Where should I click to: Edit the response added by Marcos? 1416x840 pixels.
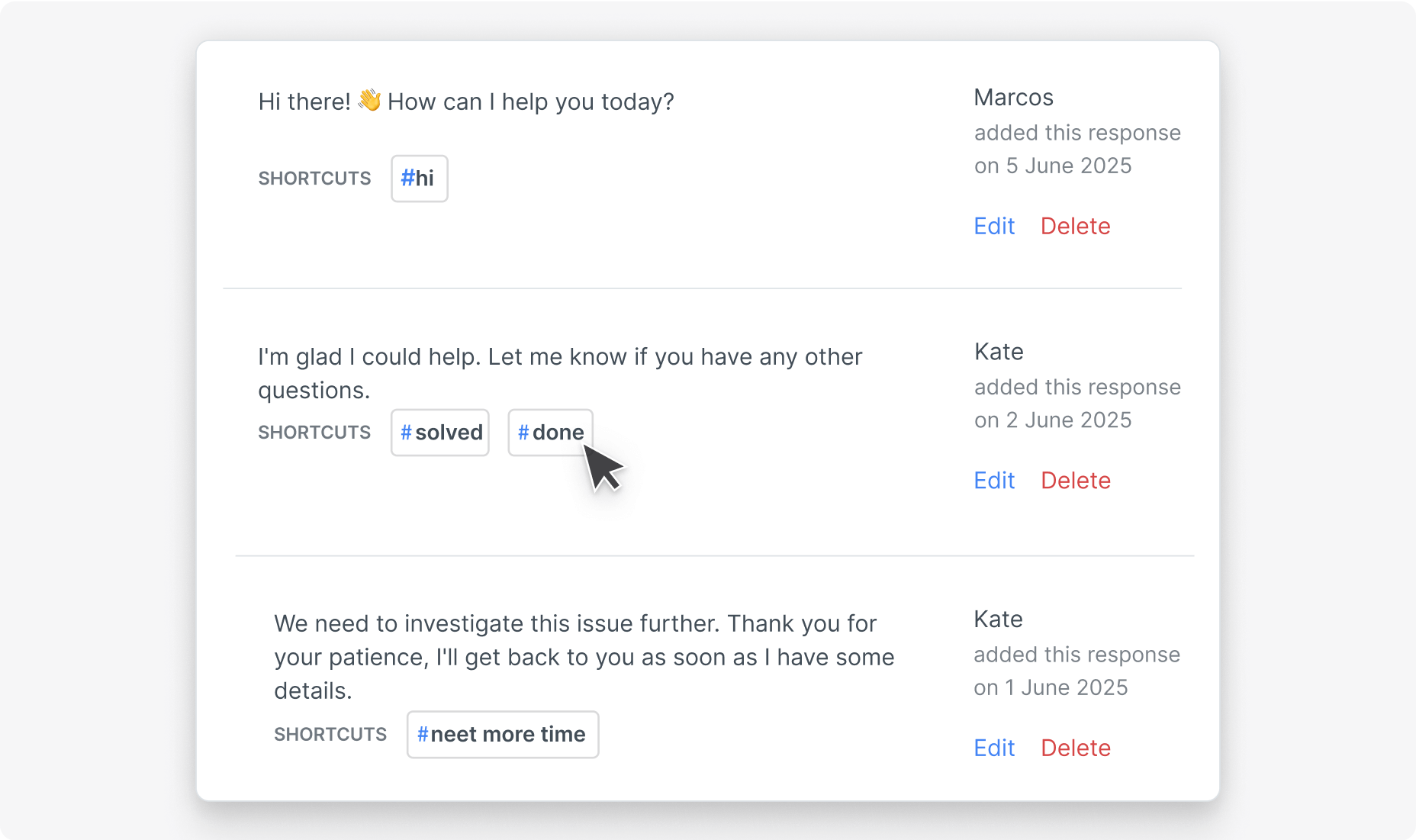tap(993, 226)
